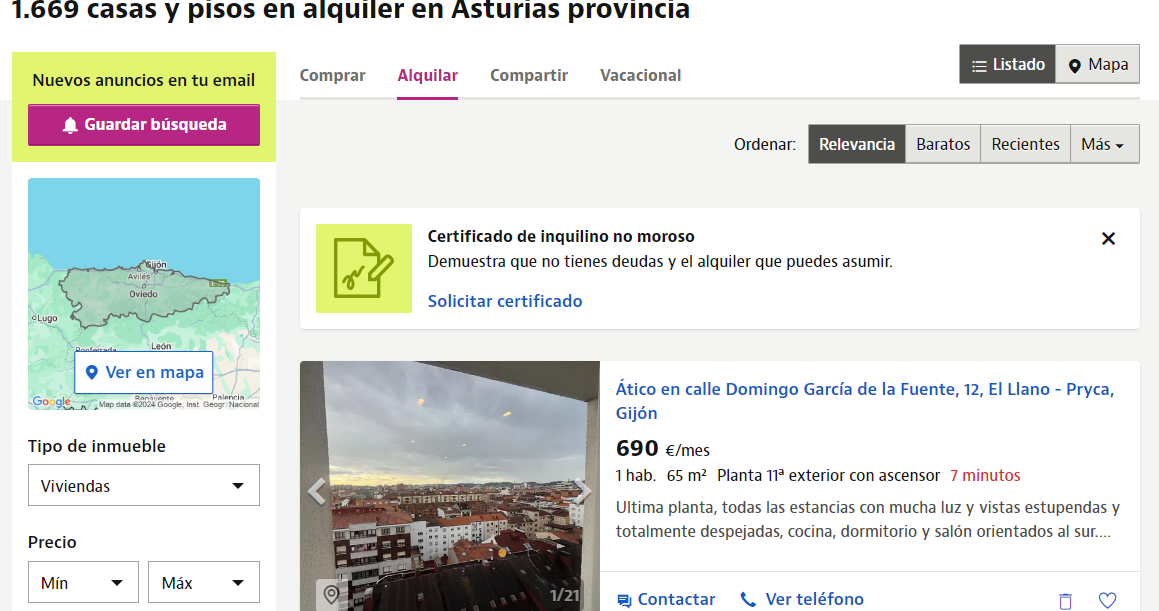Go to the Vacacional tab
Viewport: 1159px width, 611px height.
click(640, 75)
